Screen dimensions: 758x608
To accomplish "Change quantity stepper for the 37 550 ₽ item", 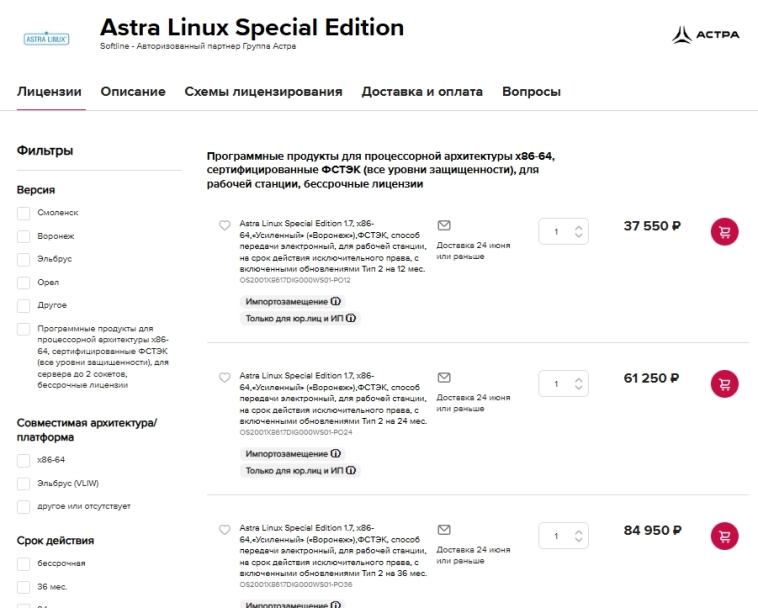I will pyautogui.click(x=576, y=232).
